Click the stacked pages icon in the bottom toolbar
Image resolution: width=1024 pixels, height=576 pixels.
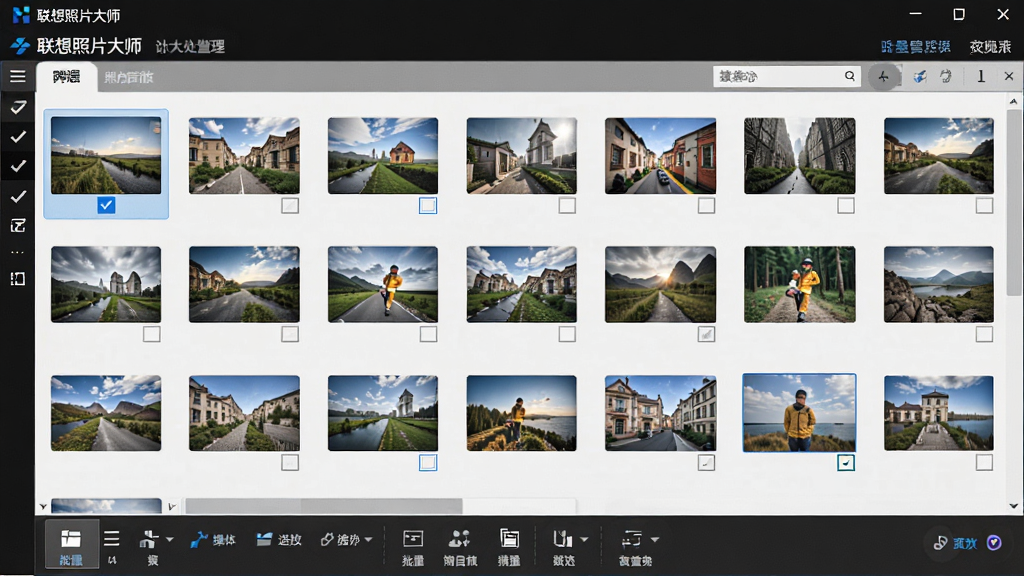509,539
